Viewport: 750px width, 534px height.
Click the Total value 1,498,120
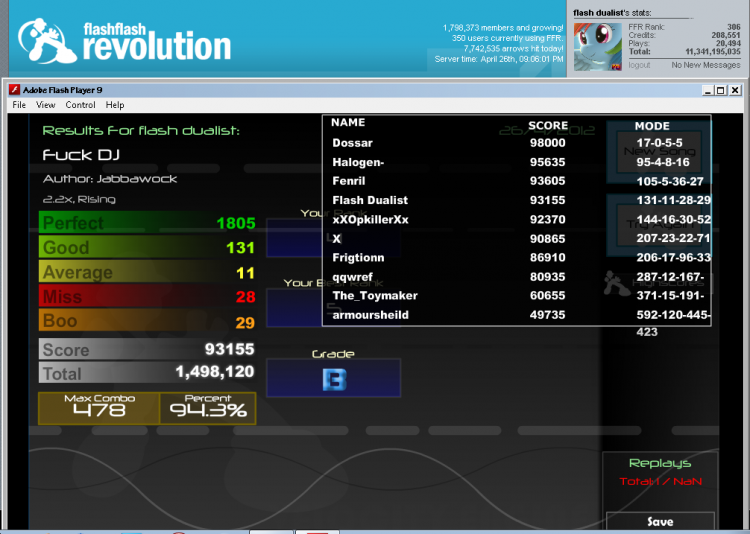click(x=215, y=372)
